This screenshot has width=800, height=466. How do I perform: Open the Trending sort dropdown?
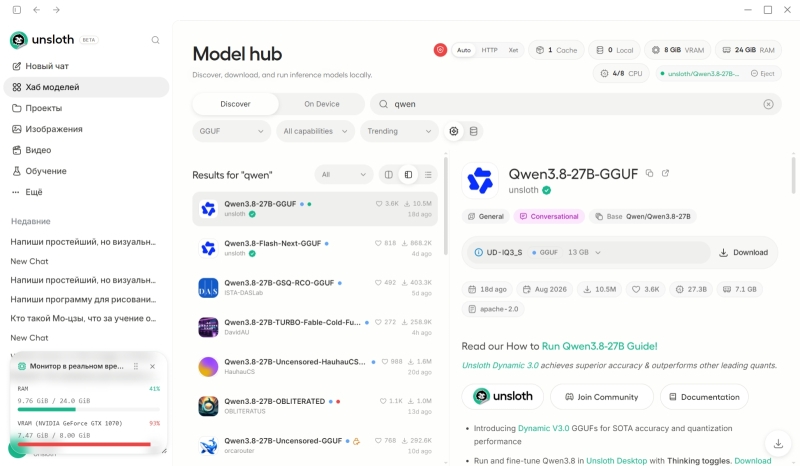[x=399, y=131]
